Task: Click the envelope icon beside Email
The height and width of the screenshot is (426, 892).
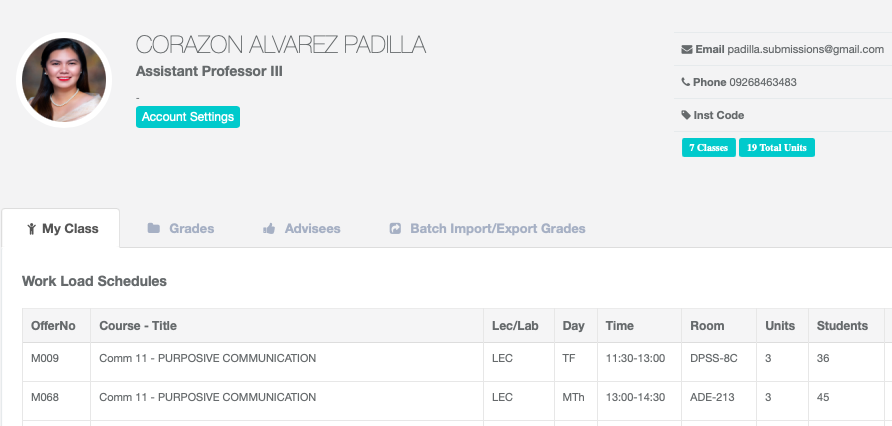Action: pyautogui.click(x=686, y=49)
